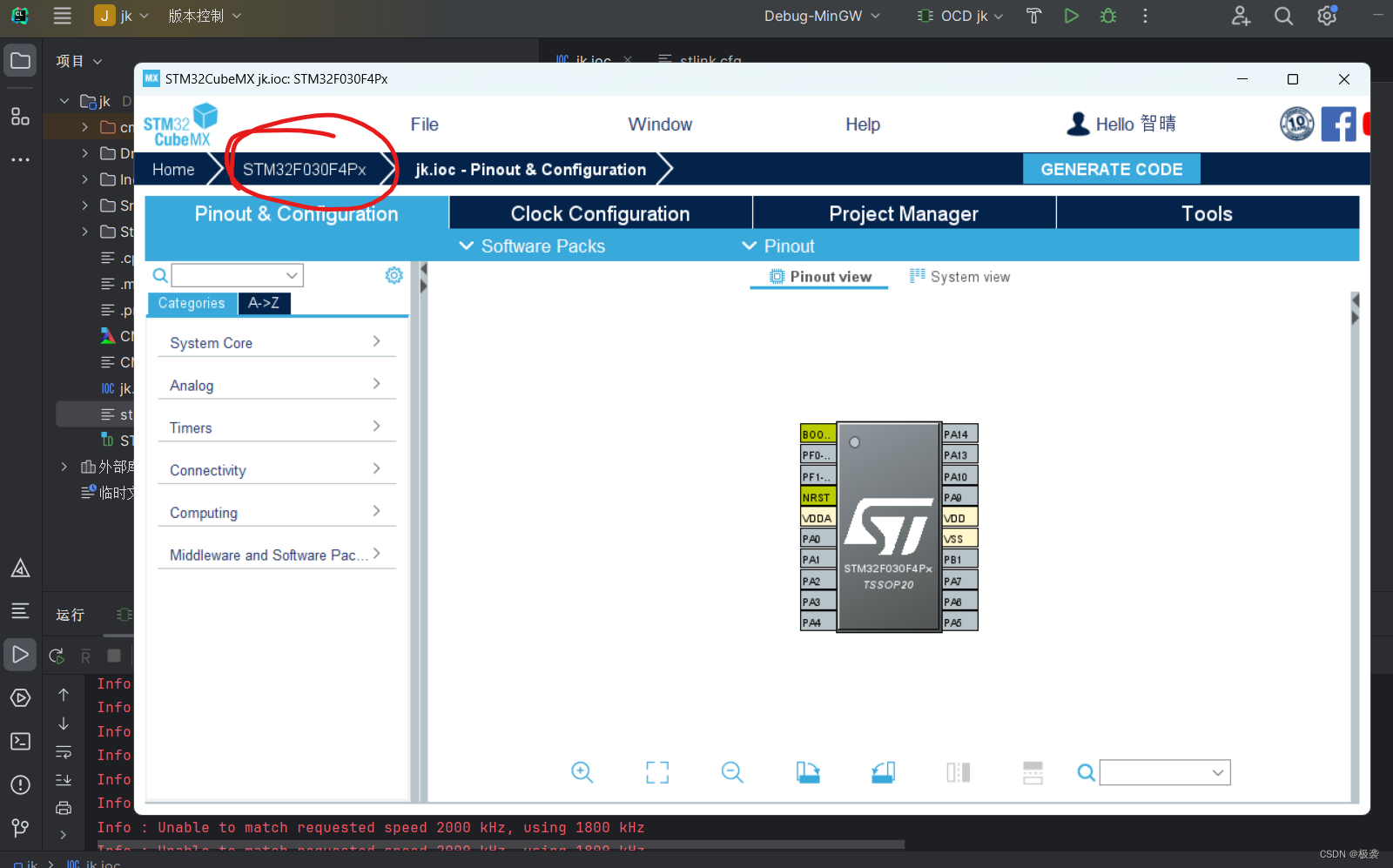Select the Categories tab
Viewport: 1393px width, 868px height.
coord(192,303)
